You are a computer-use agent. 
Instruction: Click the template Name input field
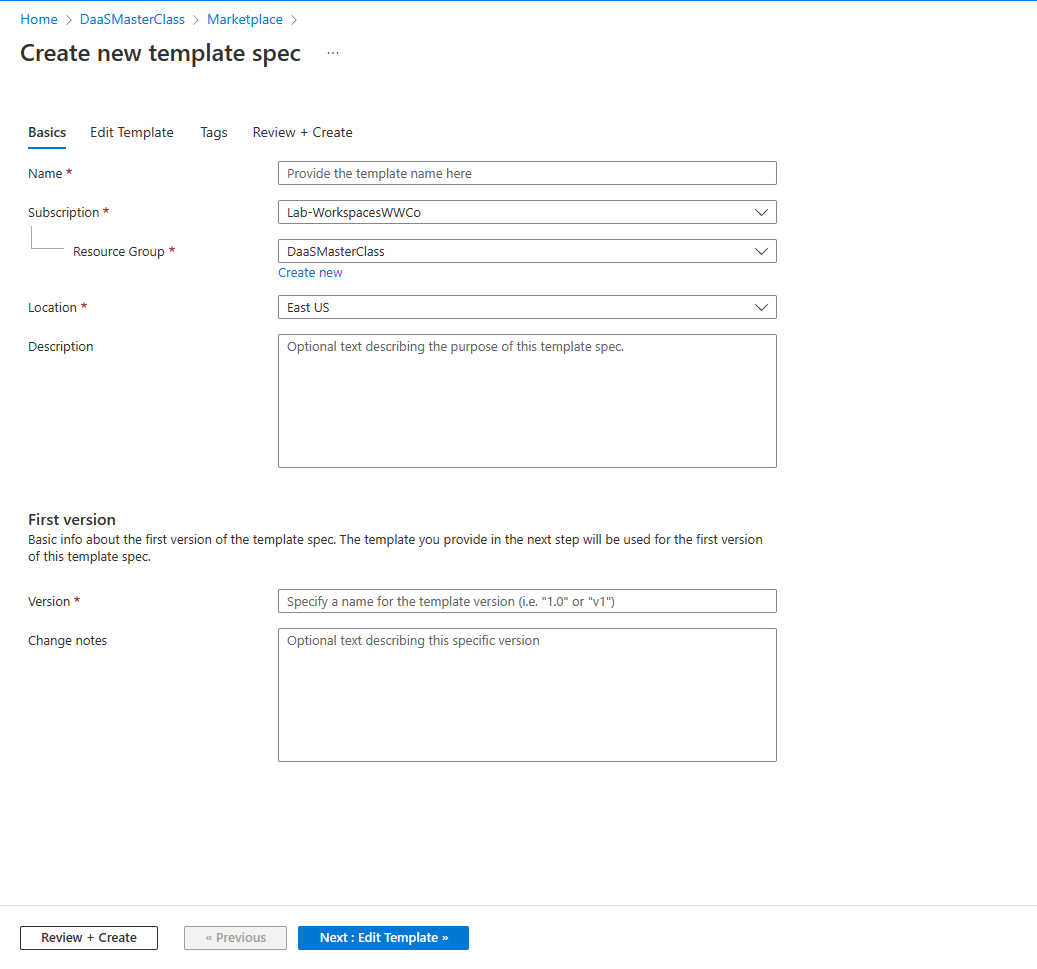coord(527,174)
